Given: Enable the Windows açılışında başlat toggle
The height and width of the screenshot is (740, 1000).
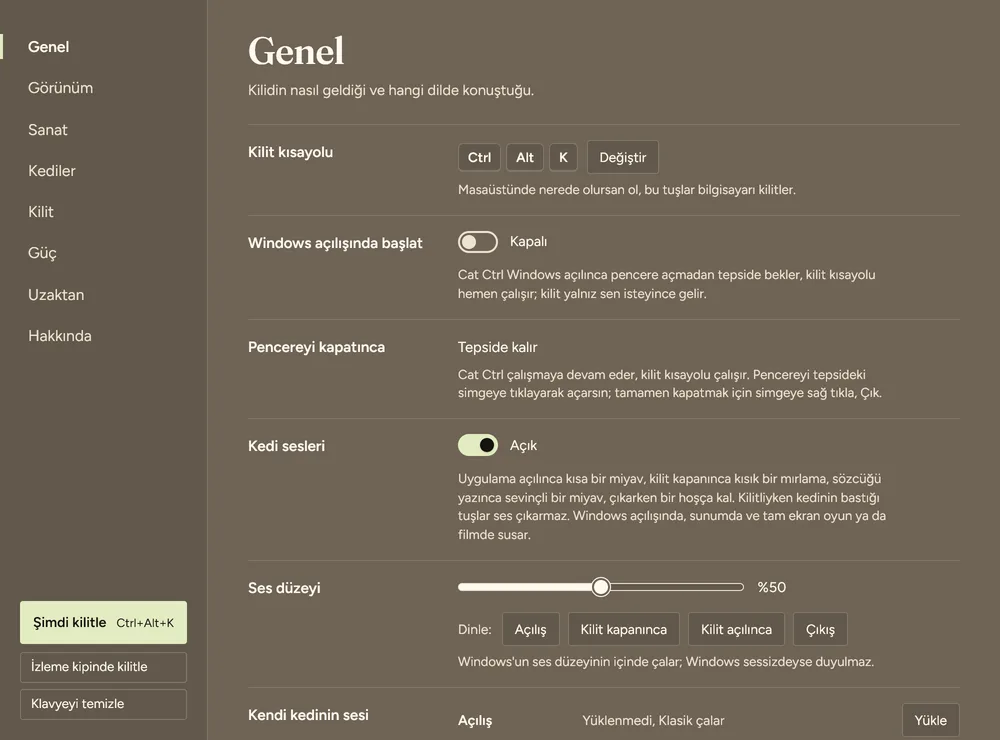Looking at the screenshot, I should 478,242.
